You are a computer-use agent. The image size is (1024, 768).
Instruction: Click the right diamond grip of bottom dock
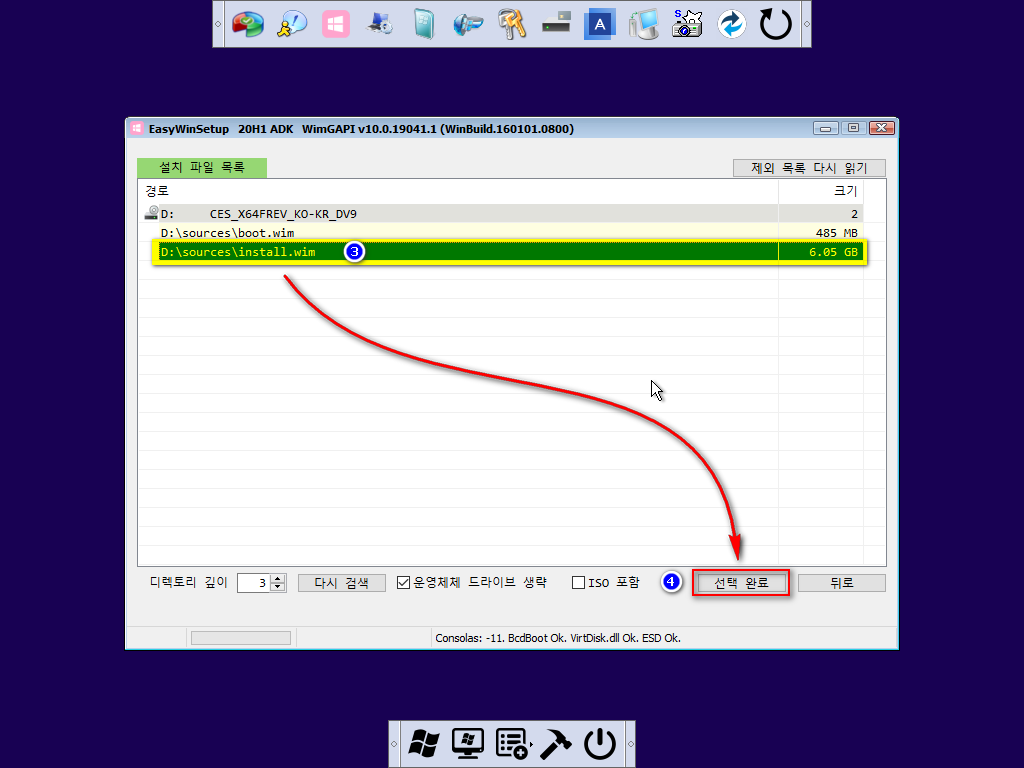(630, 744)
